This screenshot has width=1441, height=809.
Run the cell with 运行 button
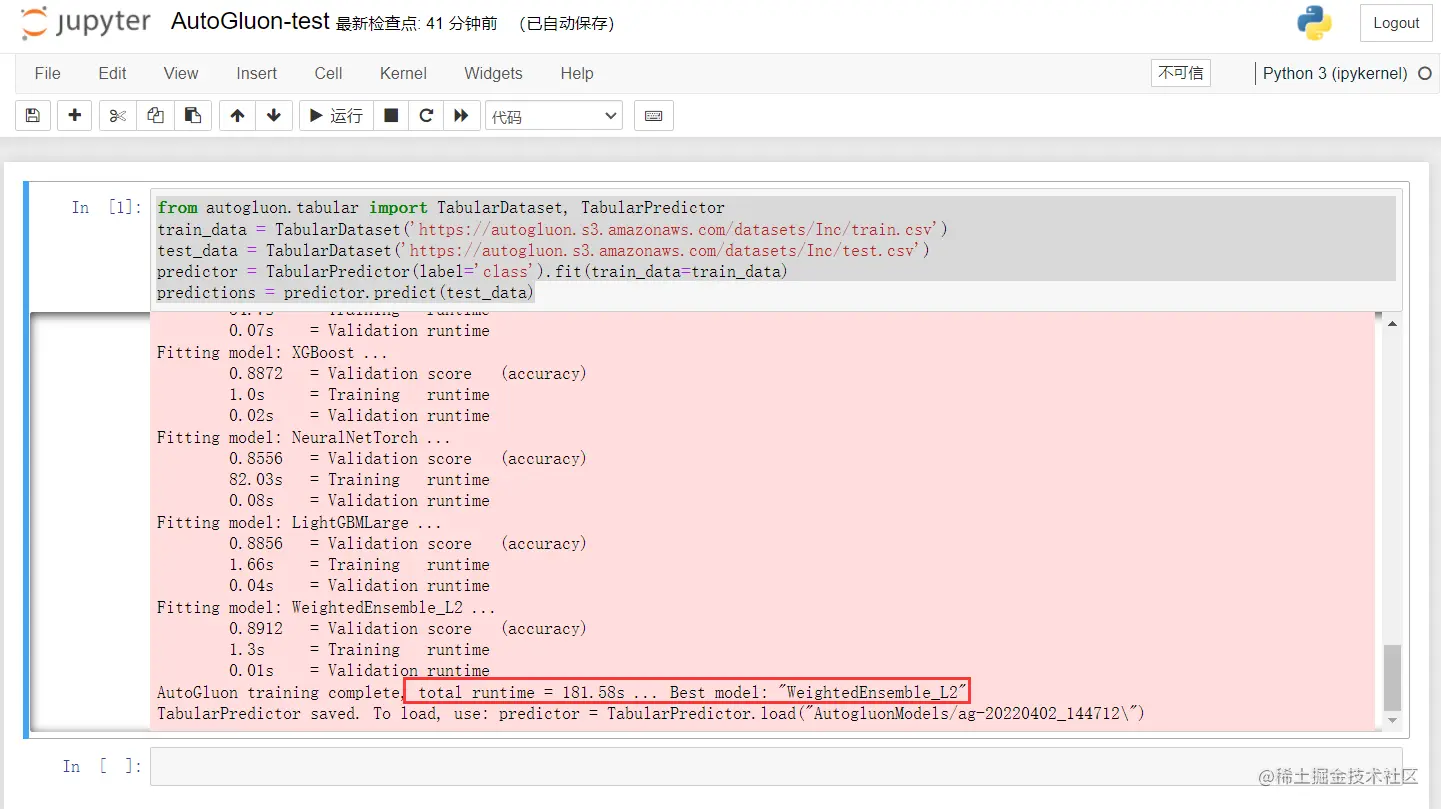pos(336,116)
